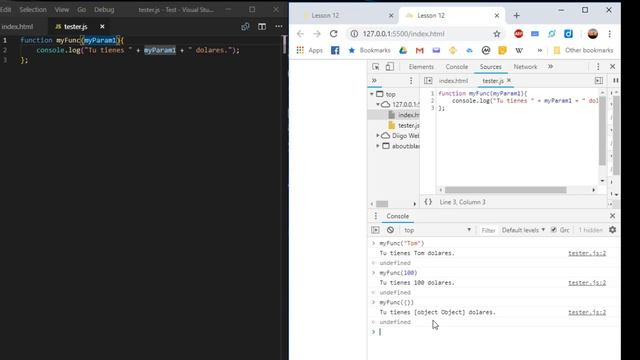
Task: Toggle the debugger sidebar pane
Action: pyautogui.click(x=599, y=81)
